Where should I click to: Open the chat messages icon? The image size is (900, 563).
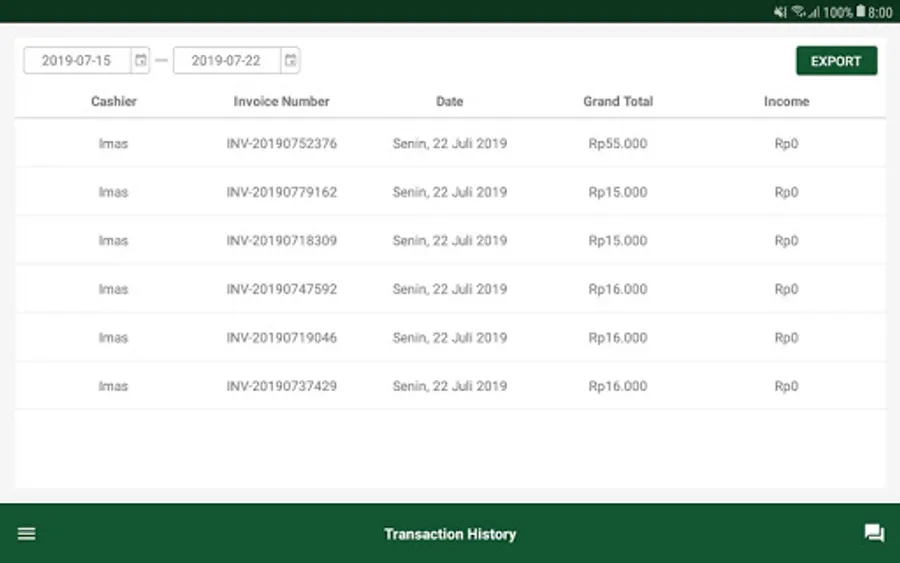[874, 534]
